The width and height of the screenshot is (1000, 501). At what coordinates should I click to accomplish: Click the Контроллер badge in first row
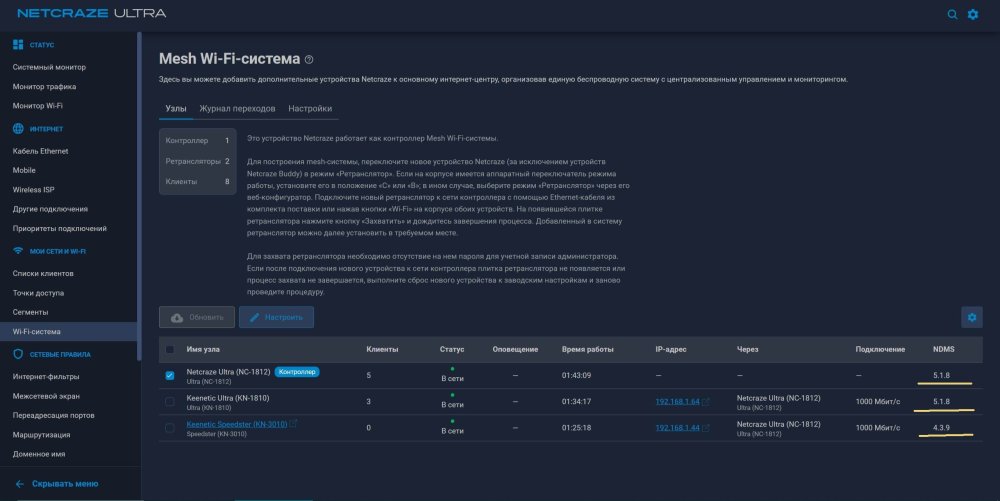click(x=297, y=372)
